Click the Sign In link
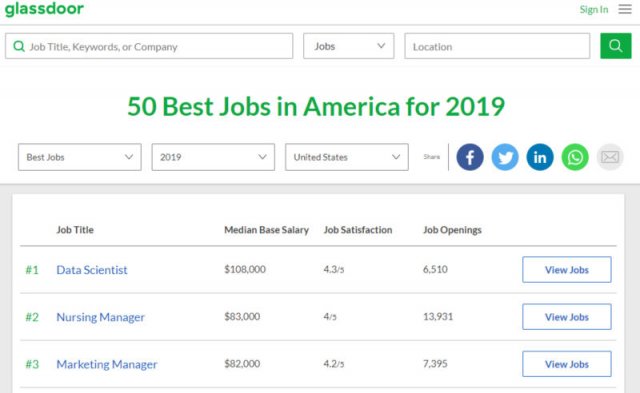640x393 pixels. (x=594, y=9)
